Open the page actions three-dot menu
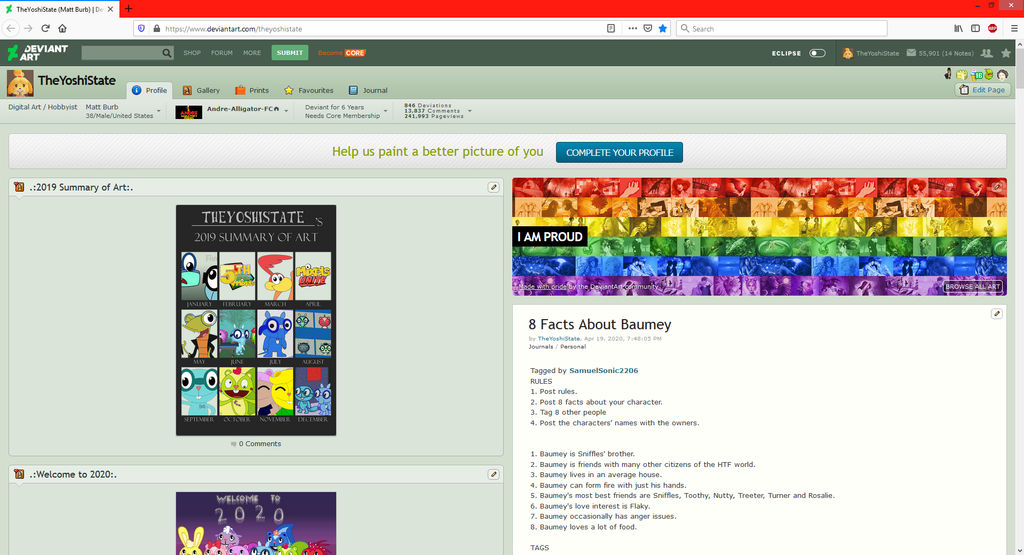Screen dimensions: 1024x555 click(632, 28)
